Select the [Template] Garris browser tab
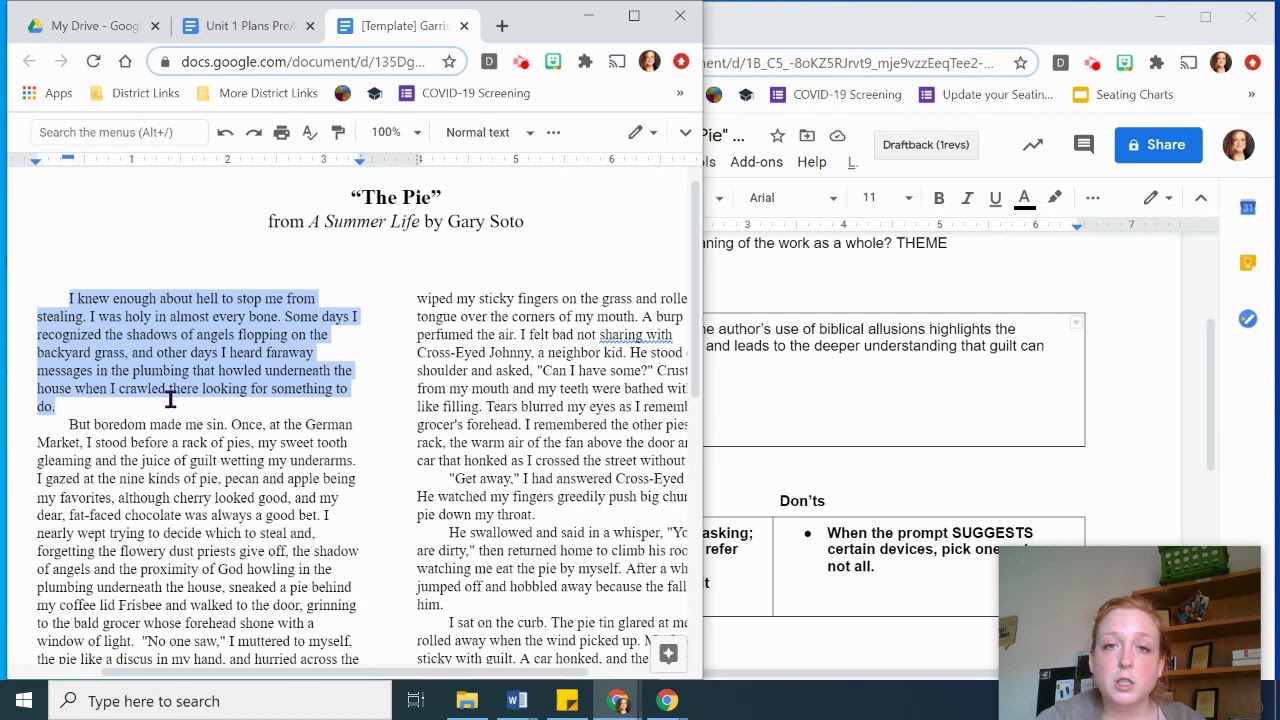1280x720 pixels. [x=403, y=26]
